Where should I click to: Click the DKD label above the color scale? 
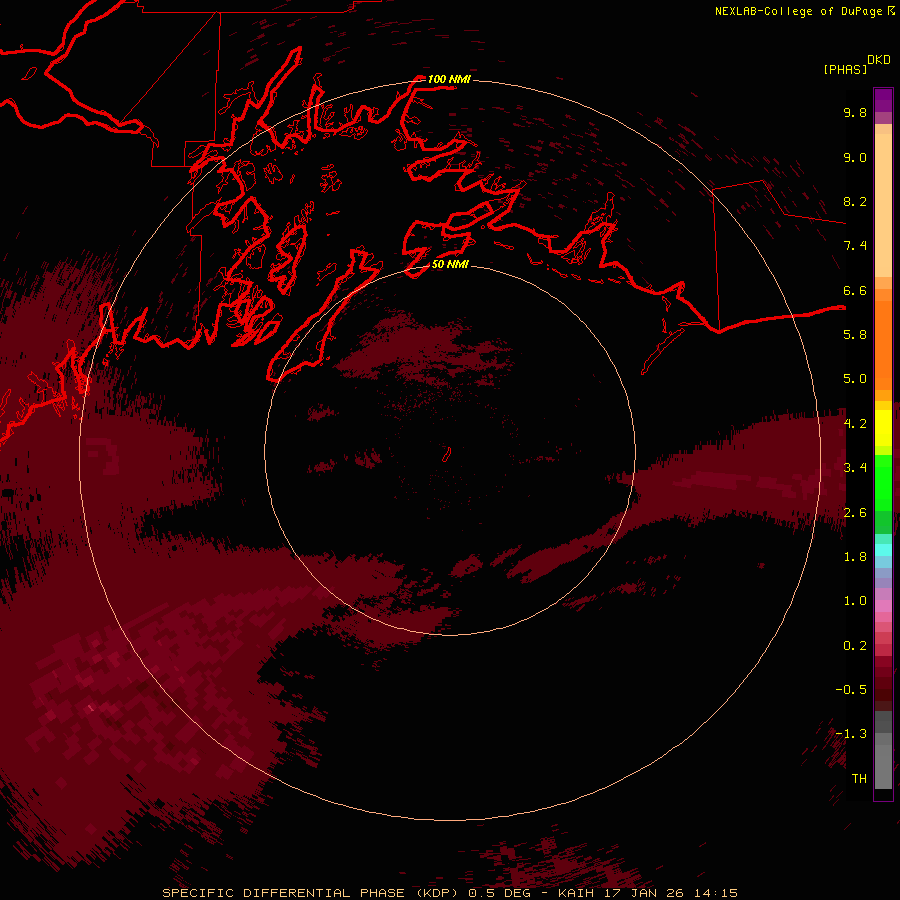(x=878, y=60)
